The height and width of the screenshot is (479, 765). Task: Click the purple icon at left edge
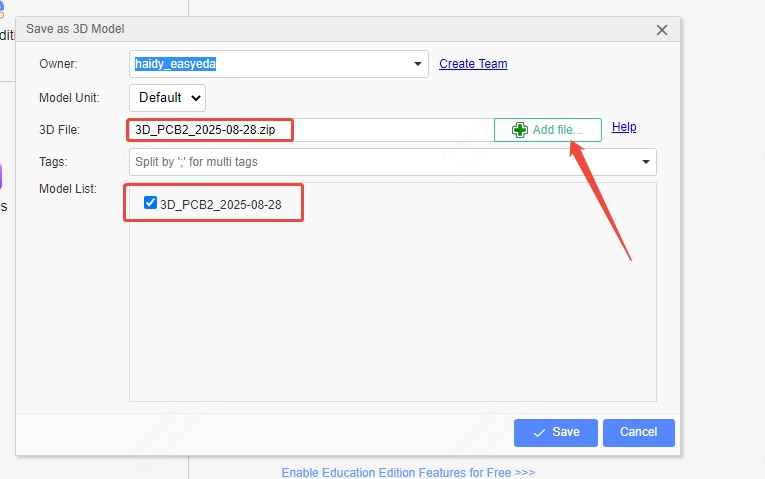coord(2,177)
